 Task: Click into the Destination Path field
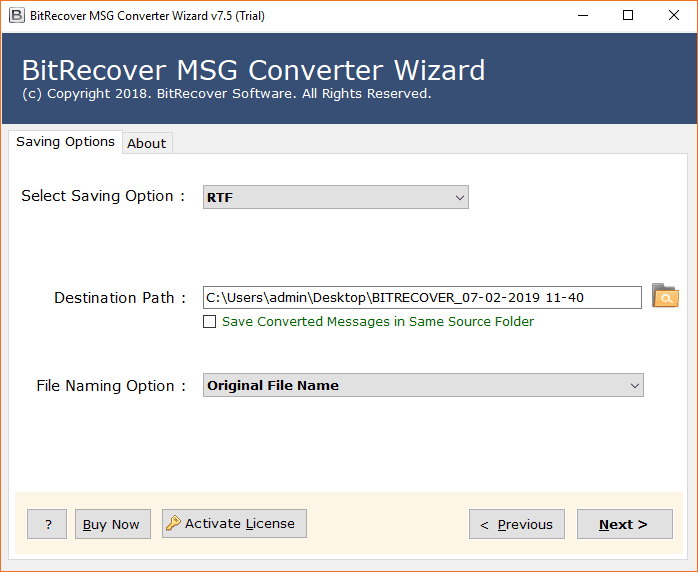[x=422, y=297]
